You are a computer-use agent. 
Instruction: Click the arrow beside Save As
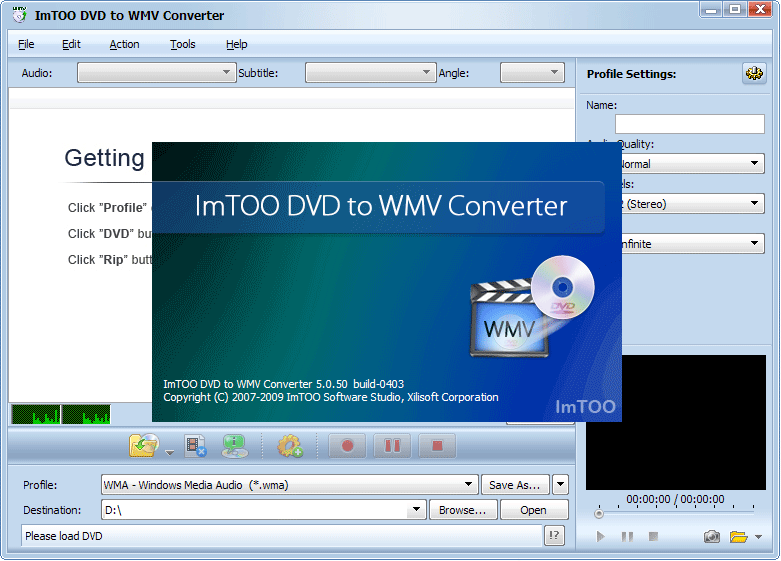coord(560,484)
